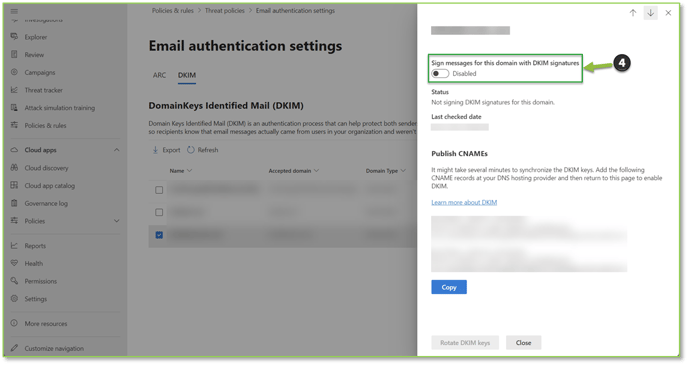Select the DKIM tab
Image resolution: width=688 pixels, height=365 pixels.
(x=187, y=75)
